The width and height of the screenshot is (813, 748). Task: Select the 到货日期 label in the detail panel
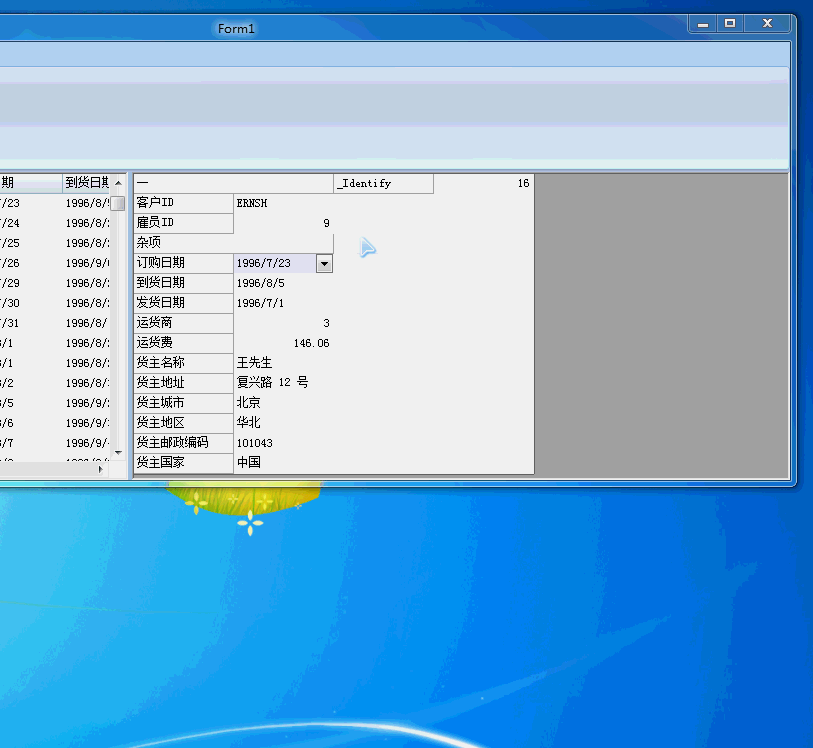click(184, 283)
